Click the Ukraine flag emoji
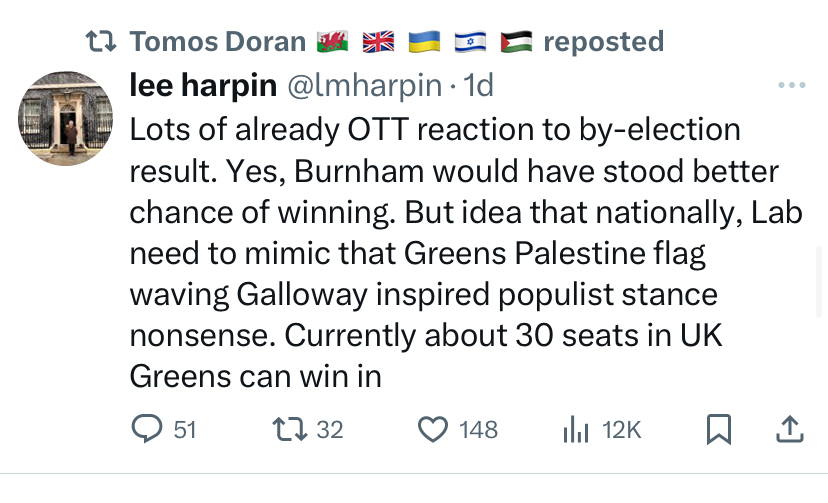 click(x=424, y=42)
